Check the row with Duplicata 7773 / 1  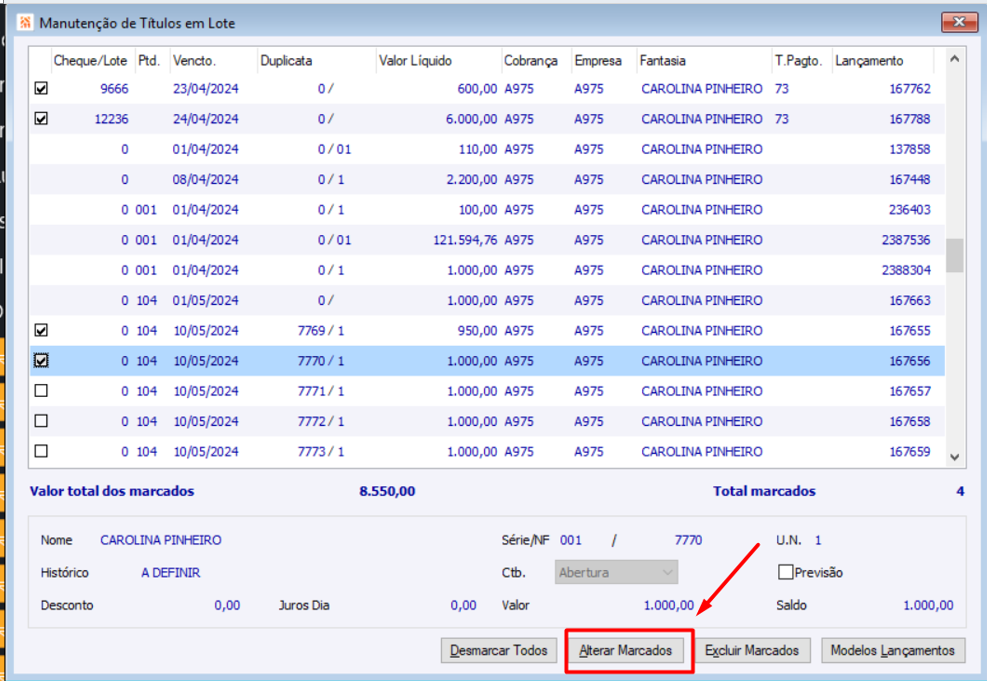pos(41,451)
